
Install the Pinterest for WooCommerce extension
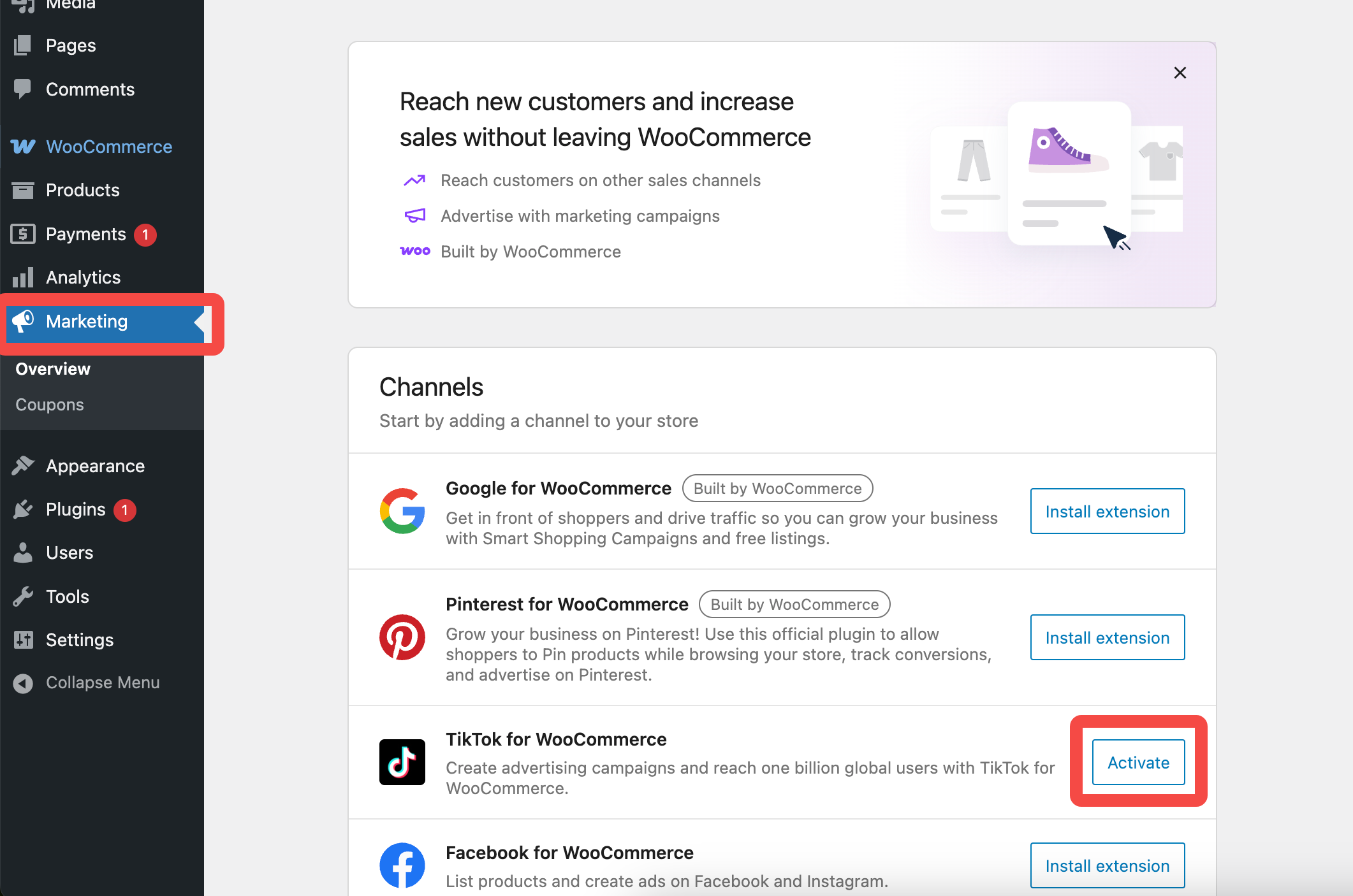pos(1108,637)
